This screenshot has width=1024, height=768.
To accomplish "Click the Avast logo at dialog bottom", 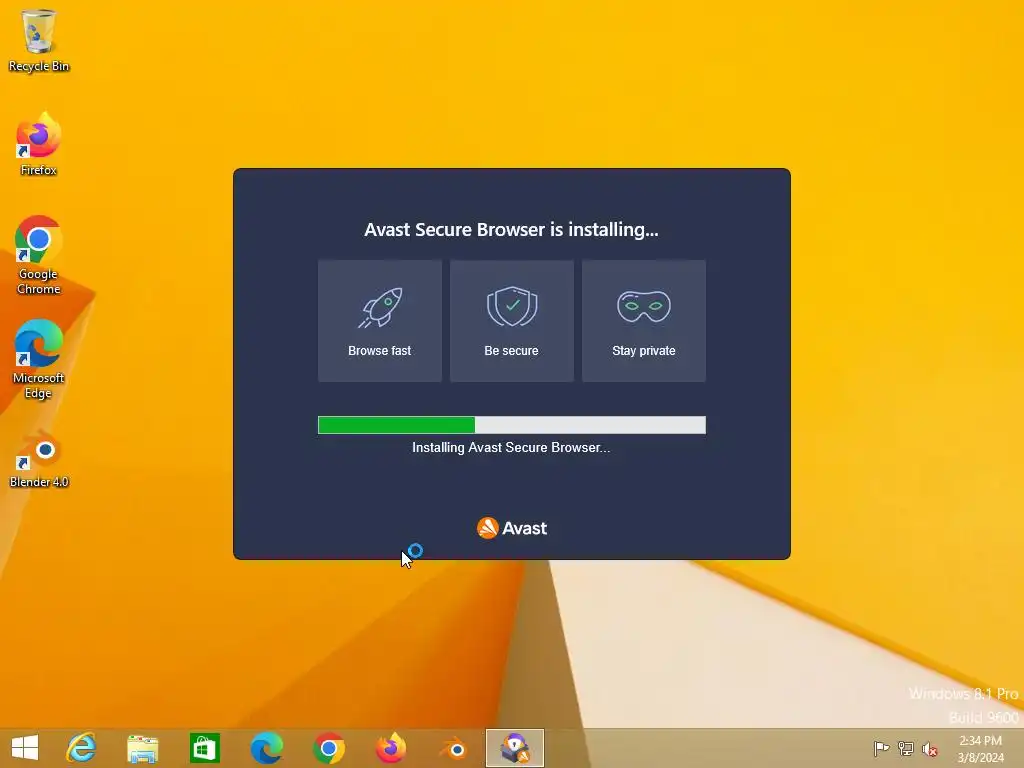I will [512, 528].
